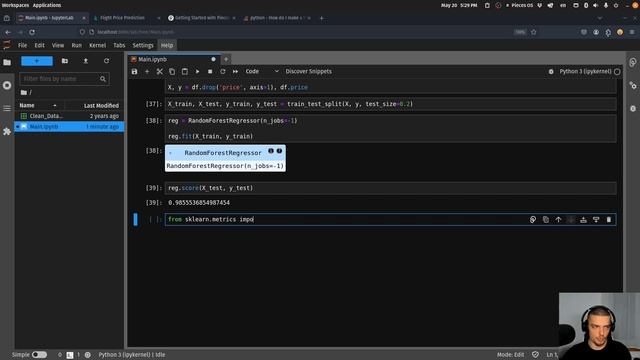
Task: Toggle Simple interface mode switch
Action: (39, 355)
